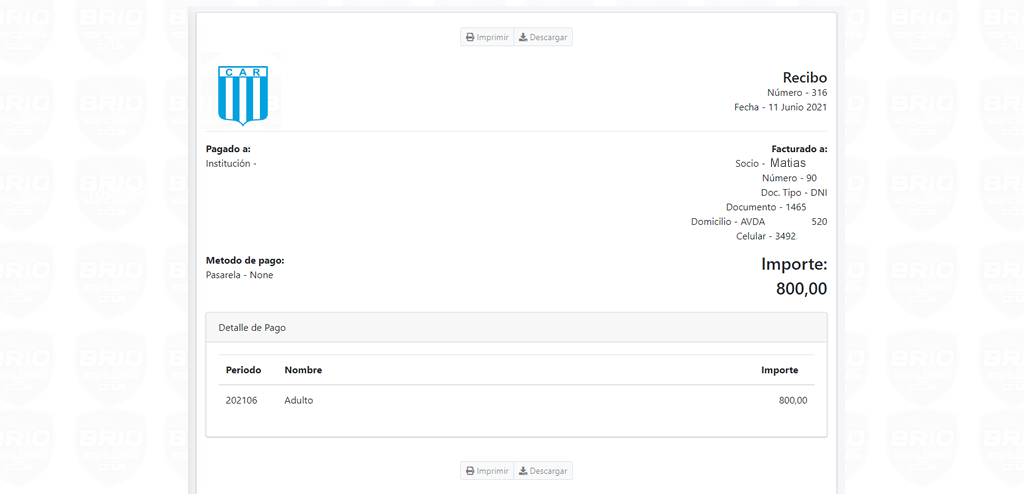Viewport: 1024px width, 500px height.
Task: Click the Facturado a: label
Action: 799,149
